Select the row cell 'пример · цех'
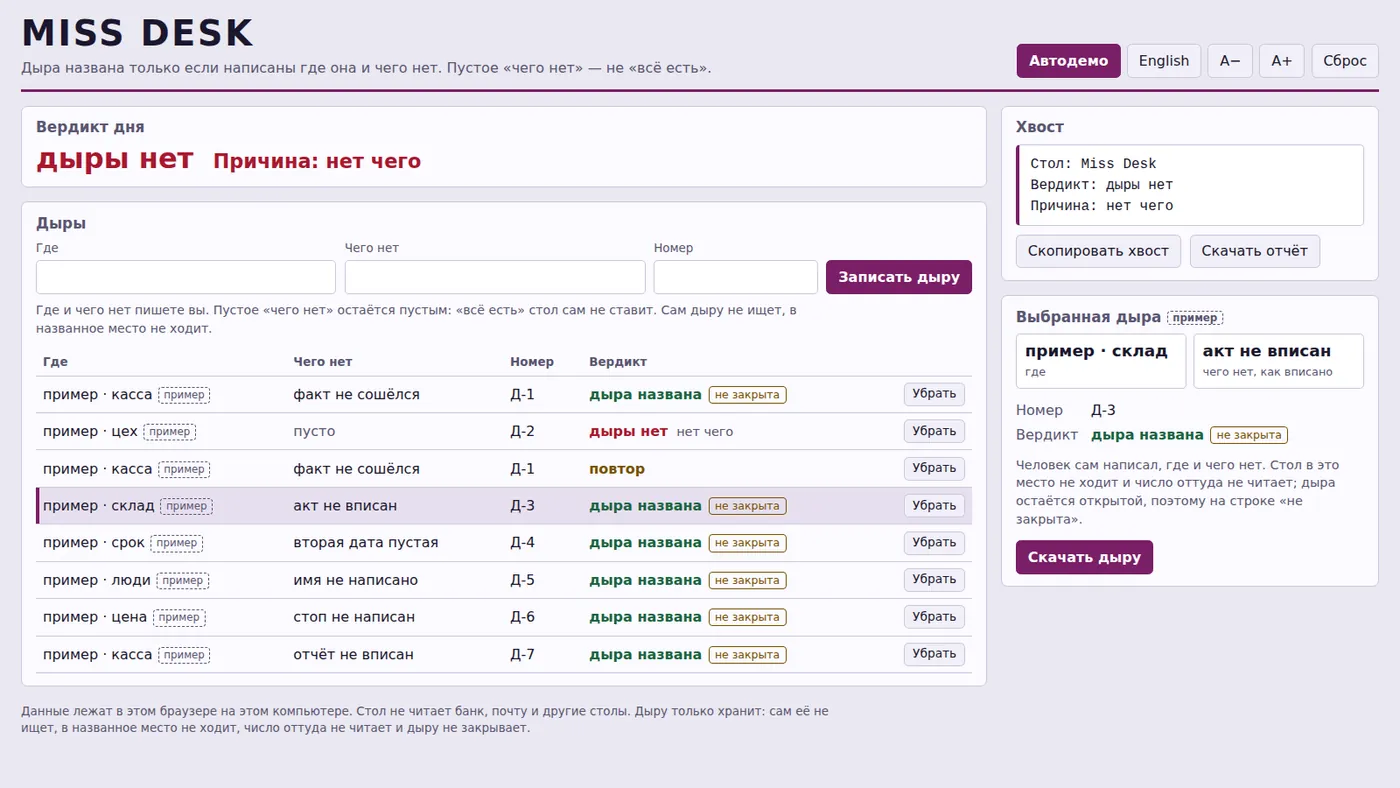Viewport: 1400px width, 788px height. coord(90,432)
